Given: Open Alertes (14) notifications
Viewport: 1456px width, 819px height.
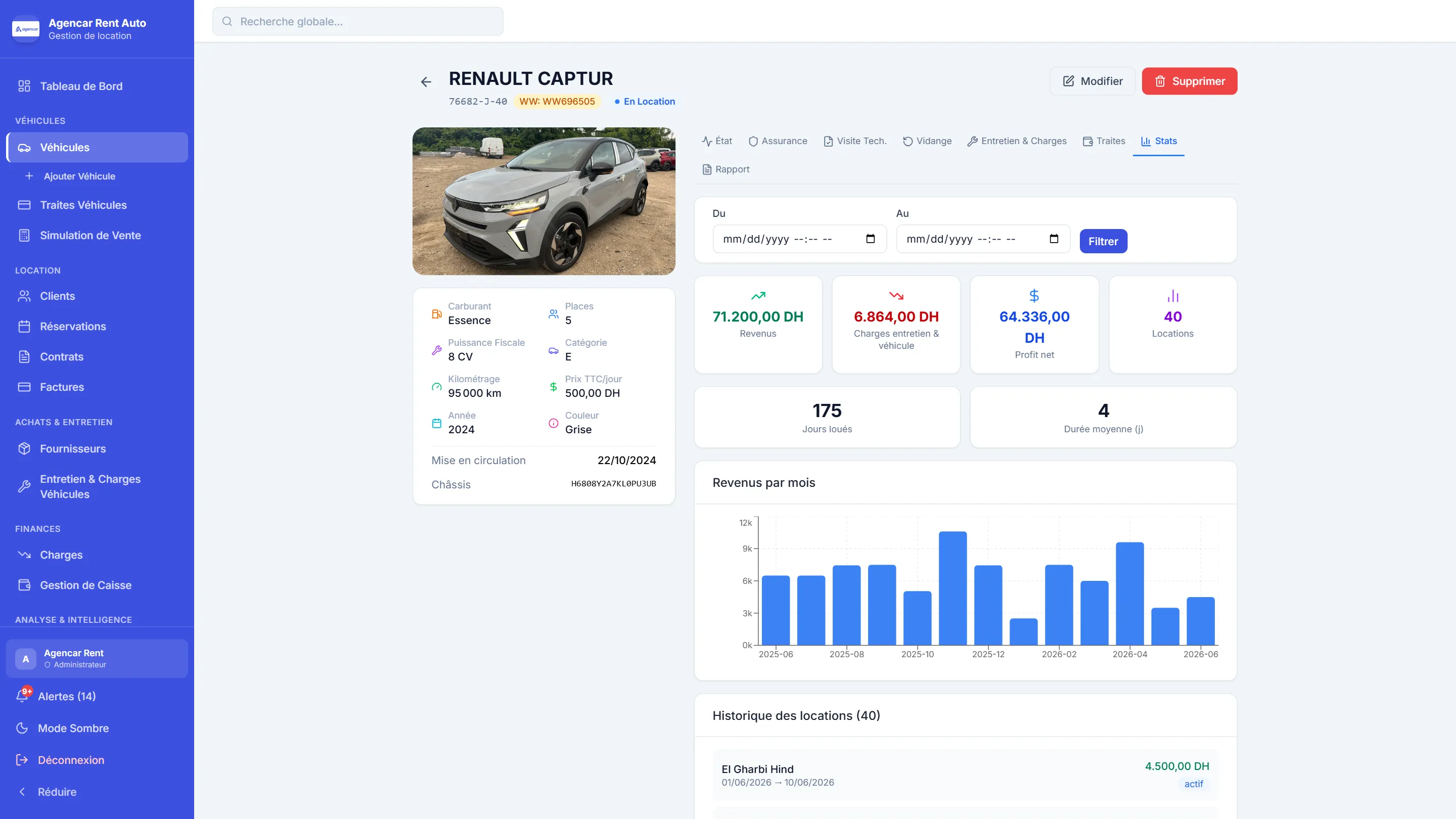Looking at the screenshot, I should tap(97, 696).
